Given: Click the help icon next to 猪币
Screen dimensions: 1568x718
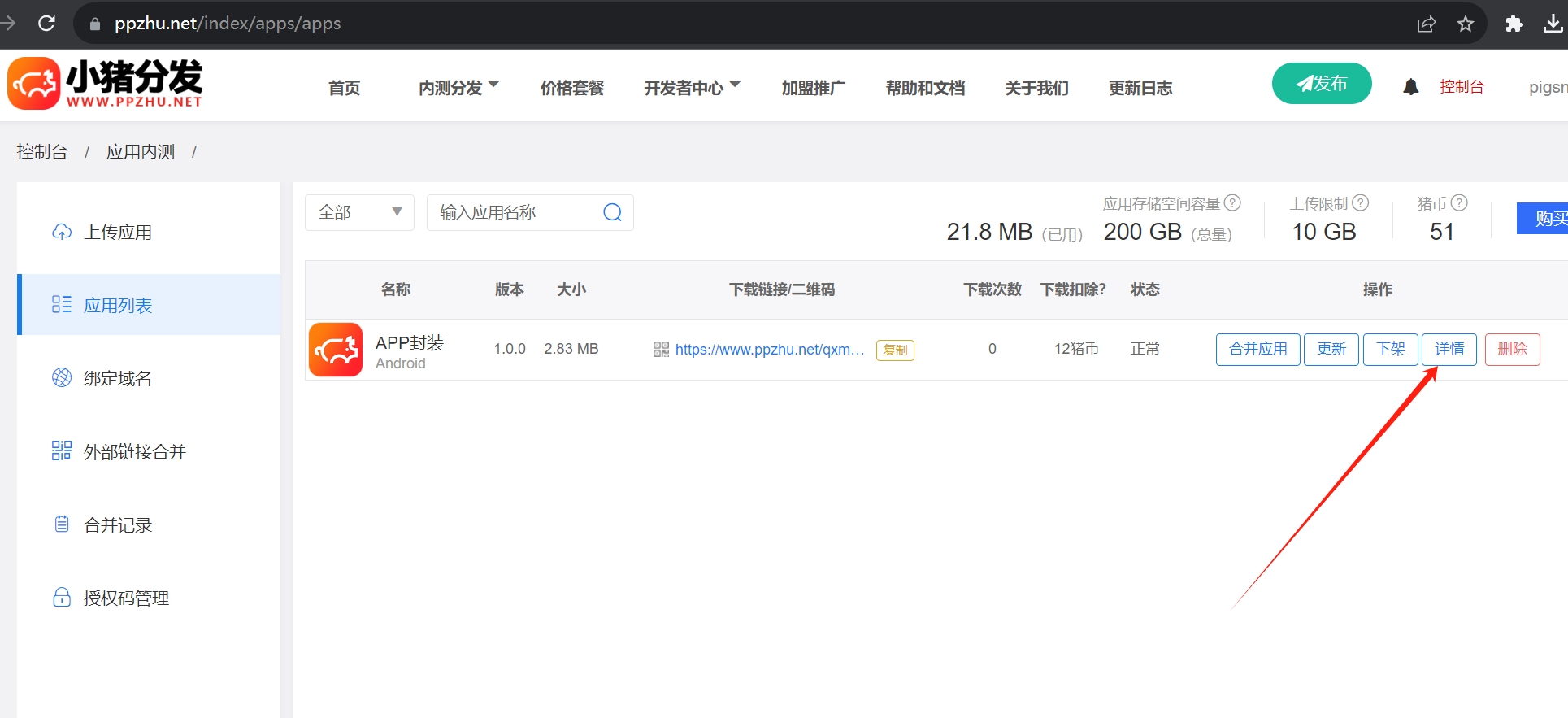Looking at the screenshot, I should point(1459,203).
